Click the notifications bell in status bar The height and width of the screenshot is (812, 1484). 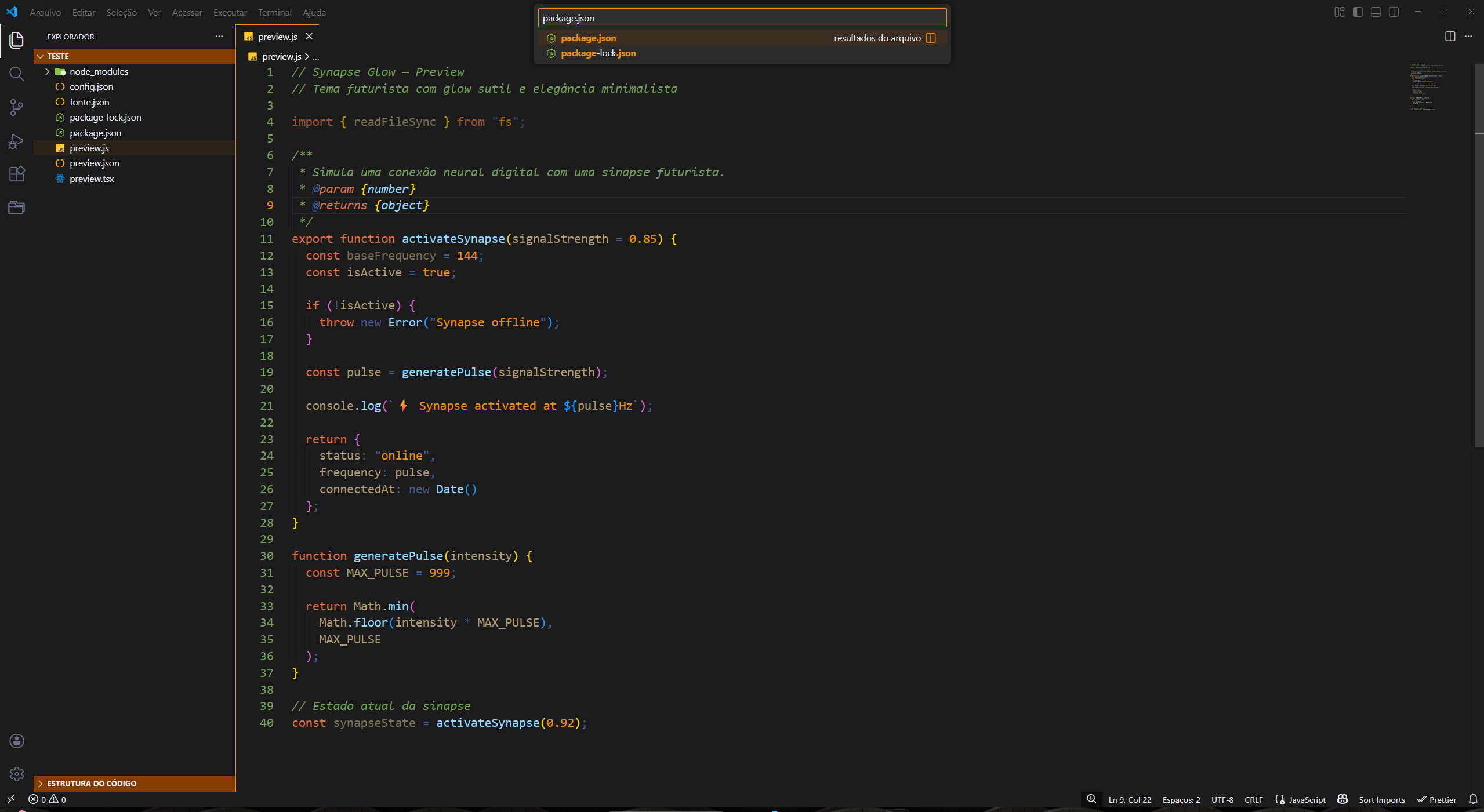click(x=1472, y=799)
